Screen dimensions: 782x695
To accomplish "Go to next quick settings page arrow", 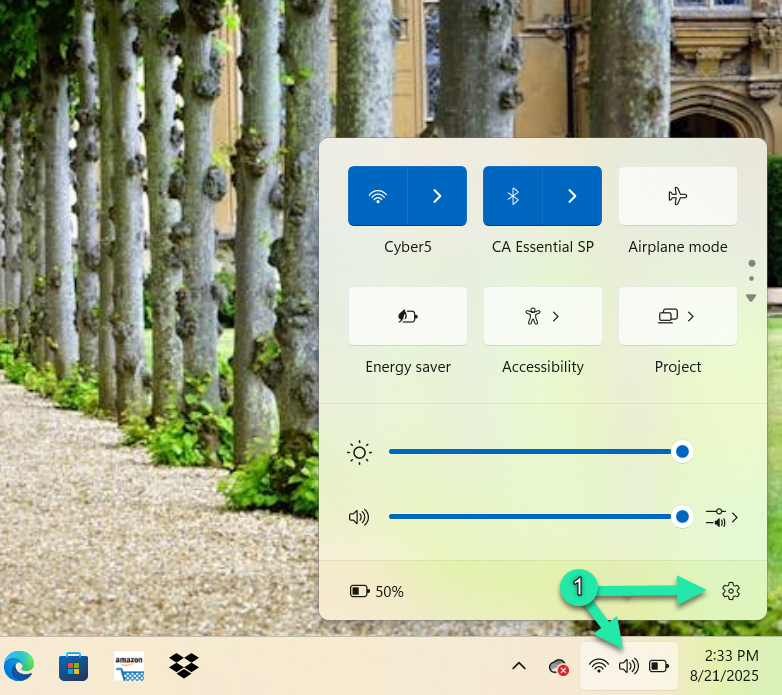I will coord(751,298).
